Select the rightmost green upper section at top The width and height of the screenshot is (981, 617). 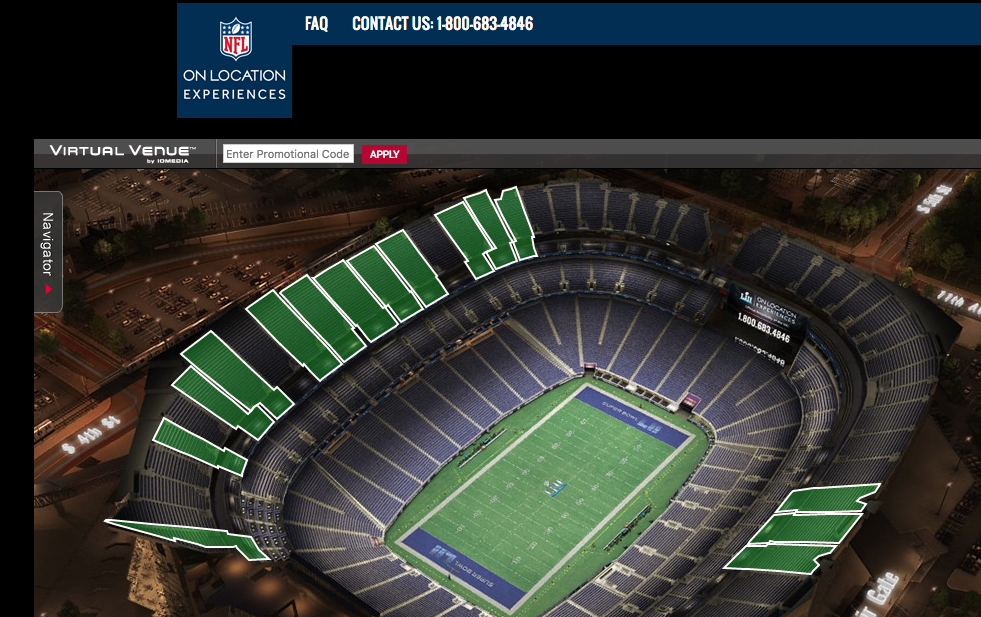pyautogui.click(x=518, y=222)
